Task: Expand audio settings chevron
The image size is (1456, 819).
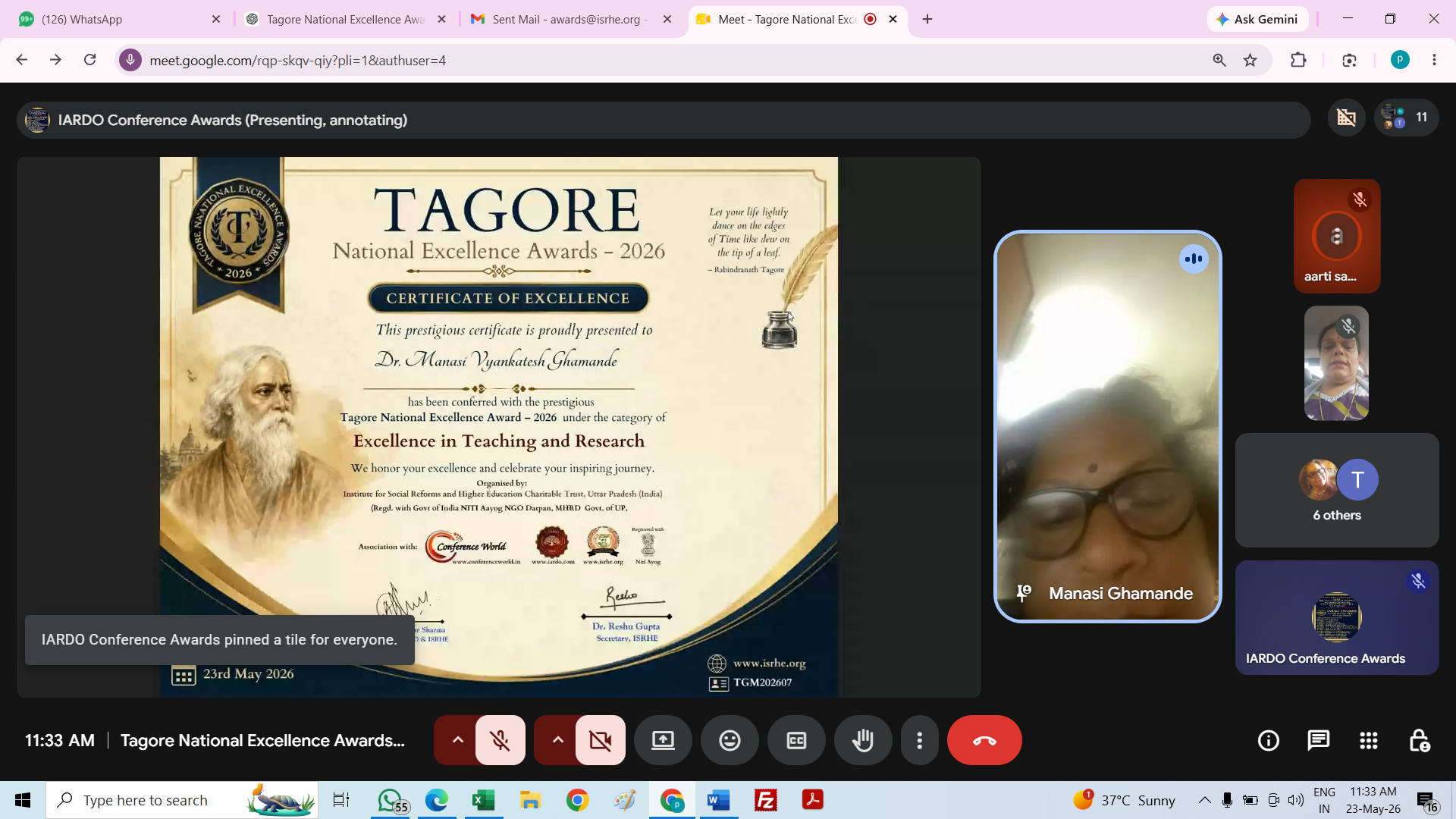Action: 457,740
